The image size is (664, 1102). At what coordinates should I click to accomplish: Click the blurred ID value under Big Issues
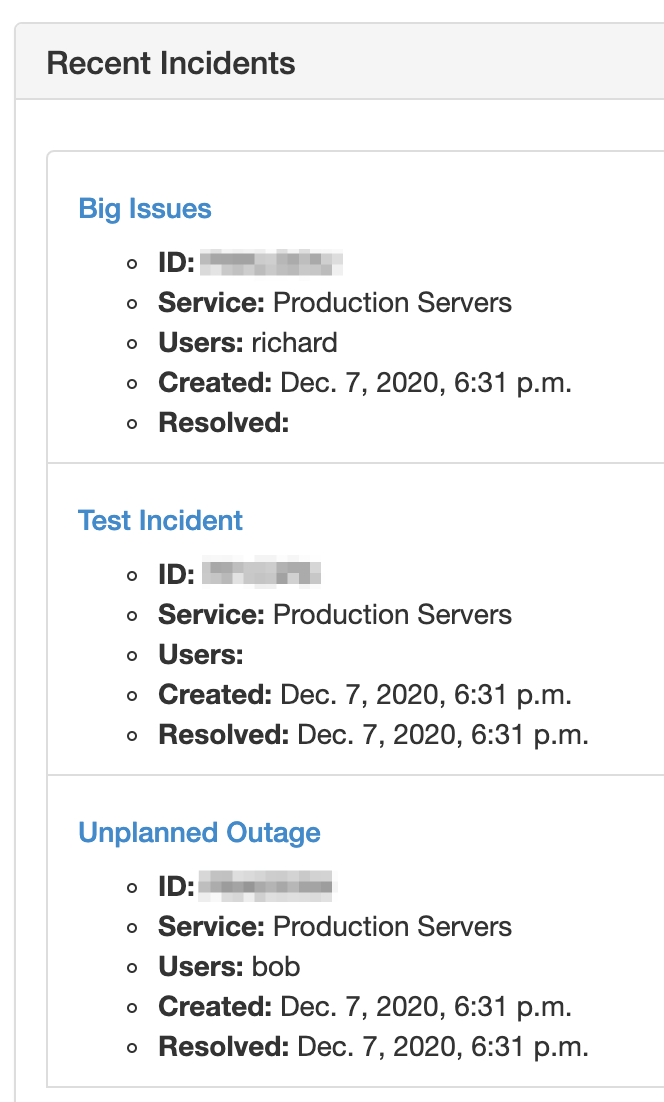click(271, 263)
